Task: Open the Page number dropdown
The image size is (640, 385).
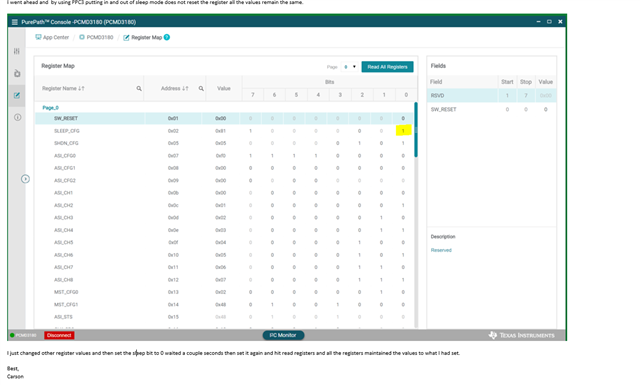Action: tap(349, 67)
